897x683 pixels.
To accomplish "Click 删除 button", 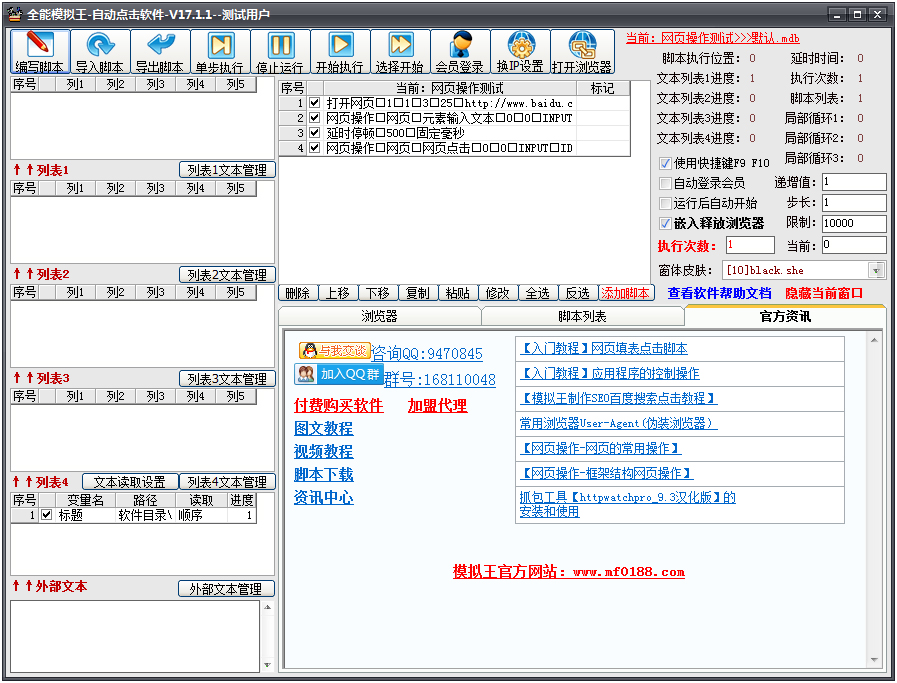I will [297, 293].
